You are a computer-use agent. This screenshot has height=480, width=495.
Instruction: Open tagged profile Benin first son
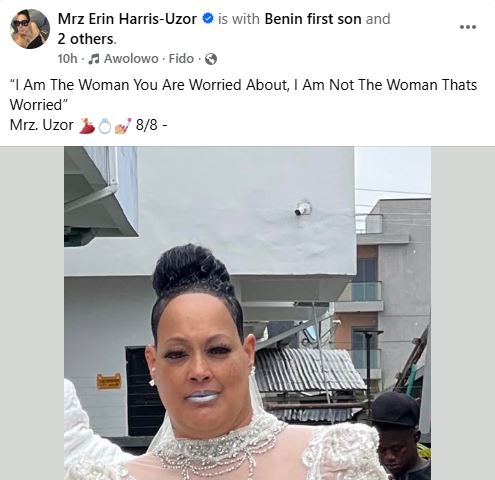[313, 19]
